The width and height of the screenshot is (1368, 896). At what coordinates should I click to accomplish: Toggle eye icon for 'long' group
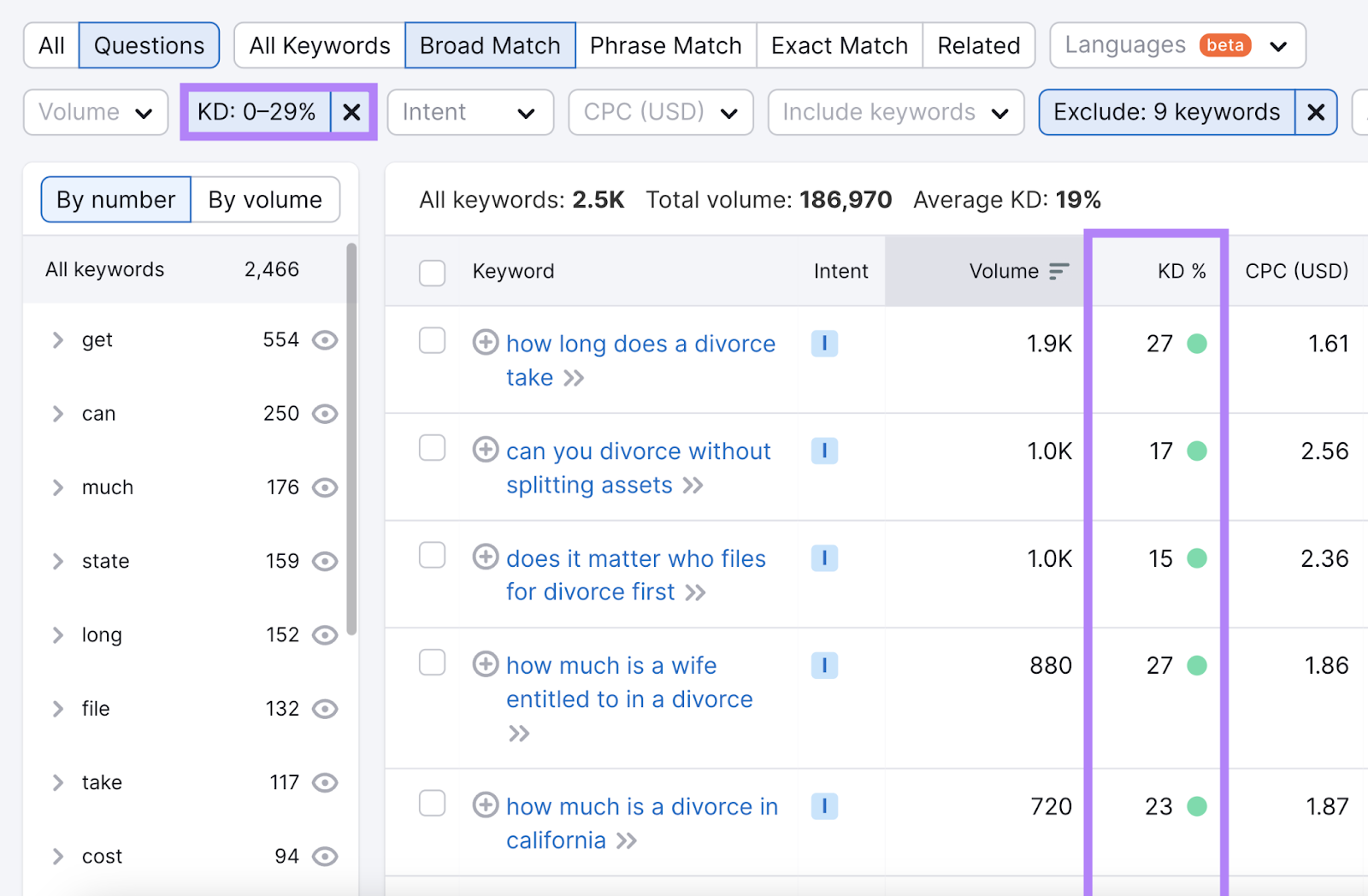[x=325, y=635]
